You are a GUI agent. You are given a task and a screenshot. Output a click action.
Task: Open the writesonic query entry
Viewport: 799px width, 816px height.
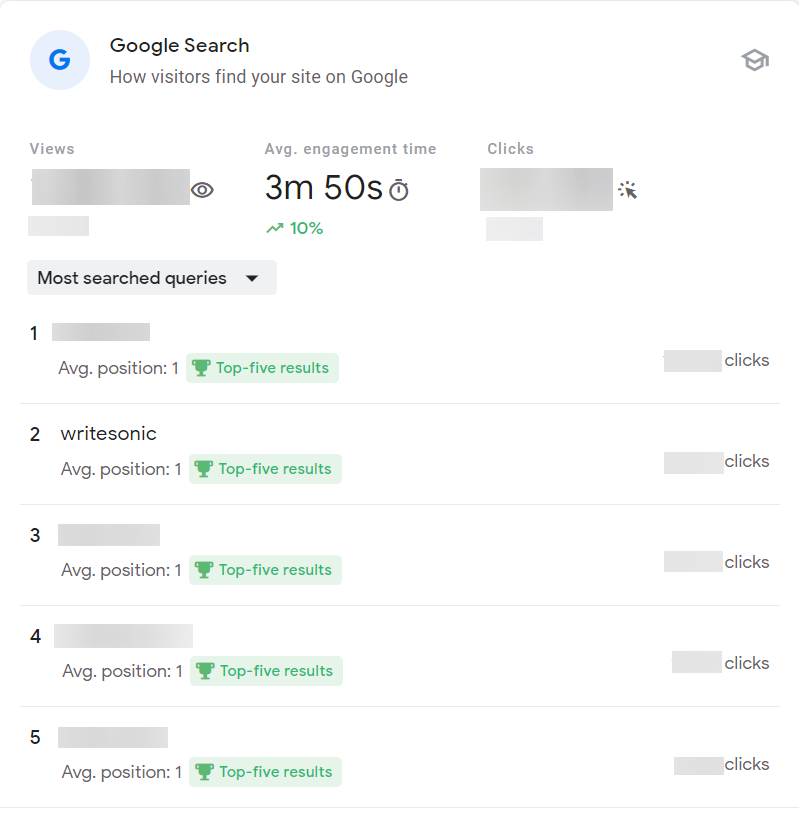tap(108, 434)
